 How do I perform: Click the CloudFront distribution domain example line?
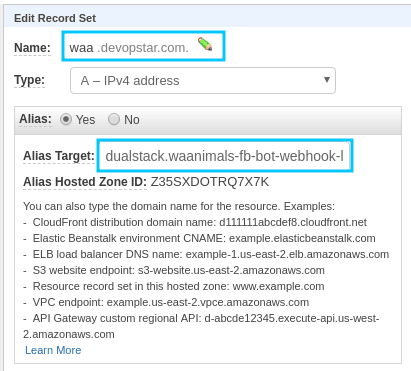(199, 222)
